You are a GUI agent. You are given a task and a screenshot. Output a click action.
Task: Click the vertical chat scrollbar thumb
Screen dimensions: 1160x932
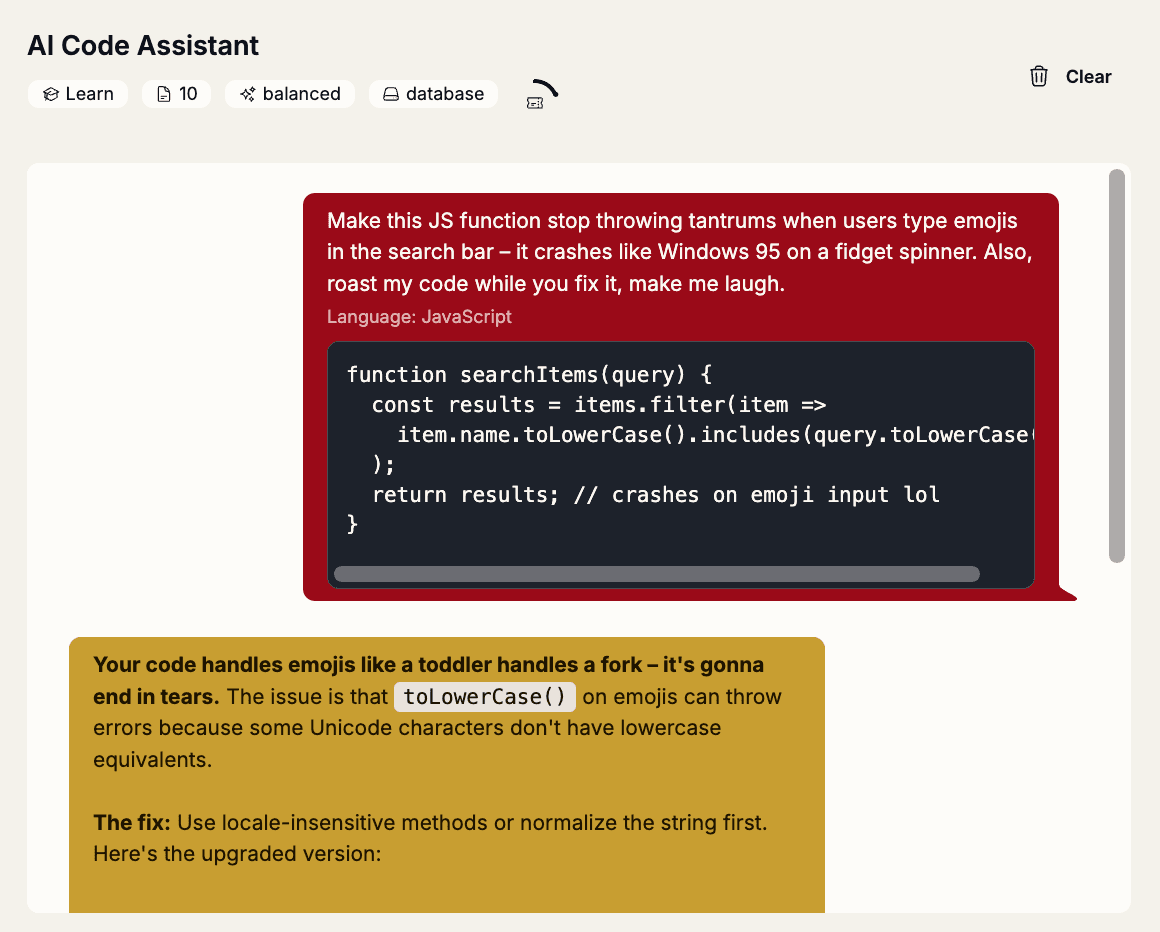click(1116, 365)
